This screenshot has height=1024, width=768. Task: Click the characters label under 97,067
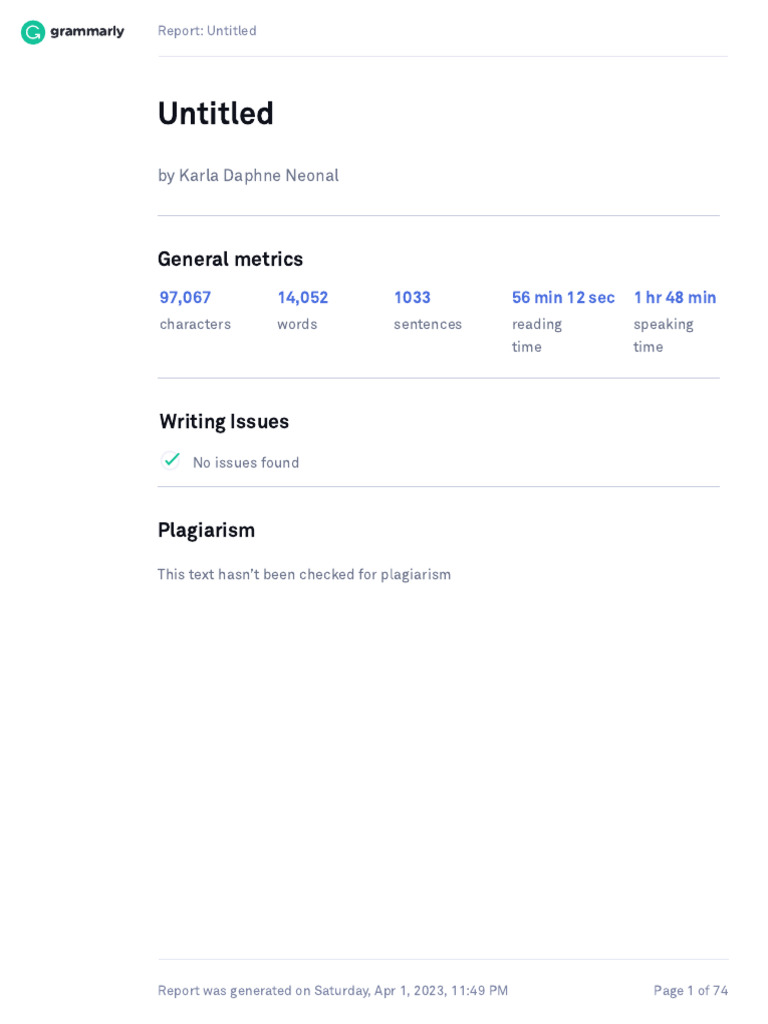(195, 324)
